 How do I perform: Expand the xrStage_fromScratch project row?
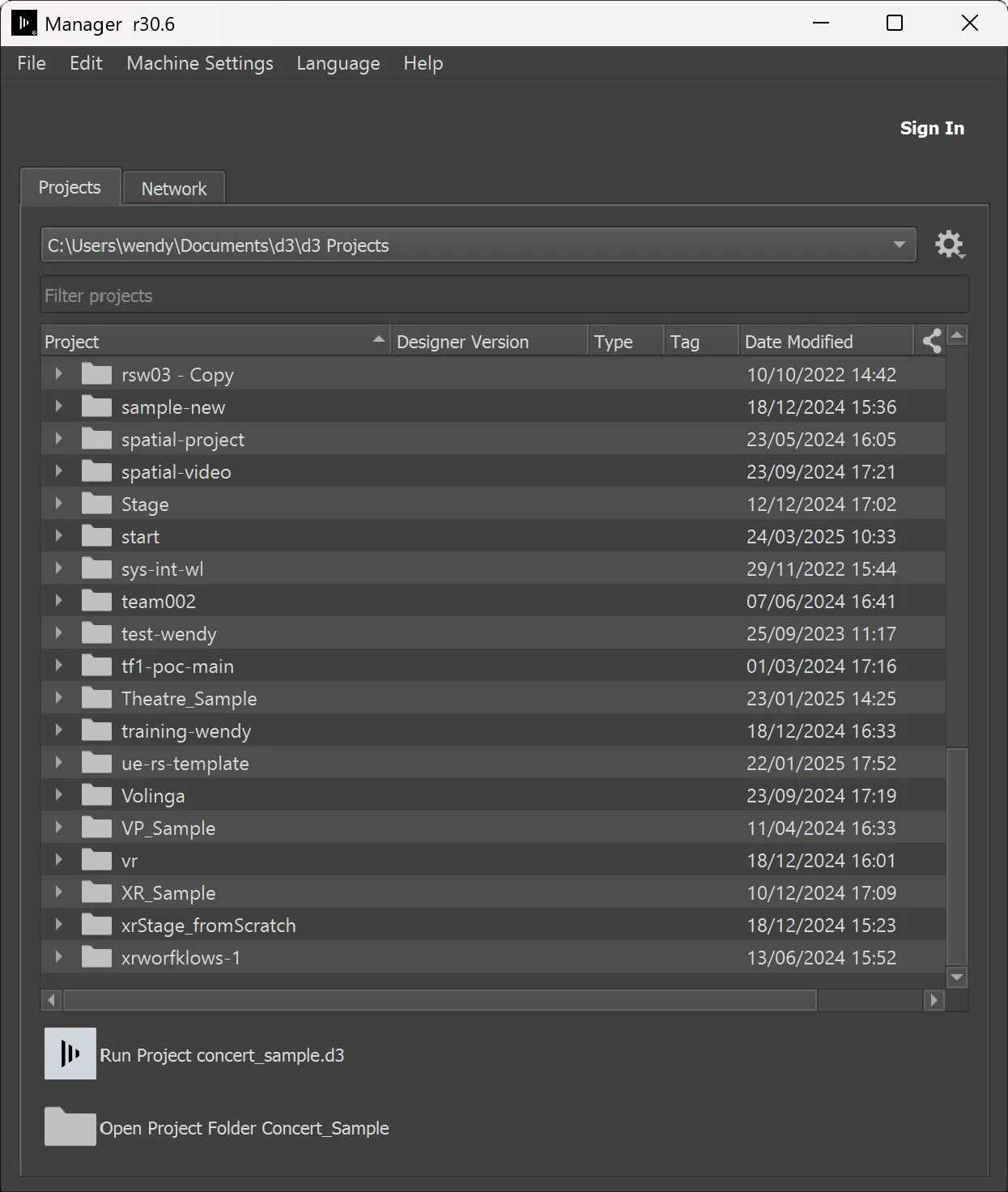58,925
